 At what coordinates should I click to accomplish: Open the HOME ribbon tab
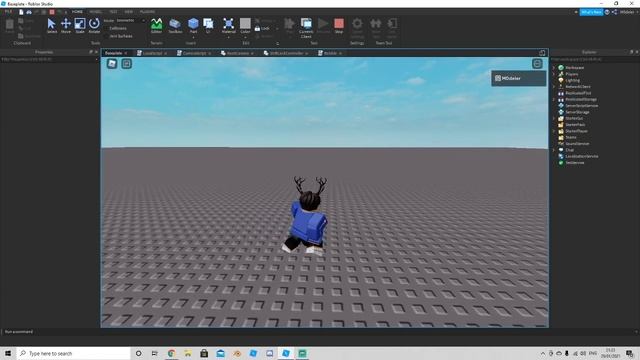(77, 12)
